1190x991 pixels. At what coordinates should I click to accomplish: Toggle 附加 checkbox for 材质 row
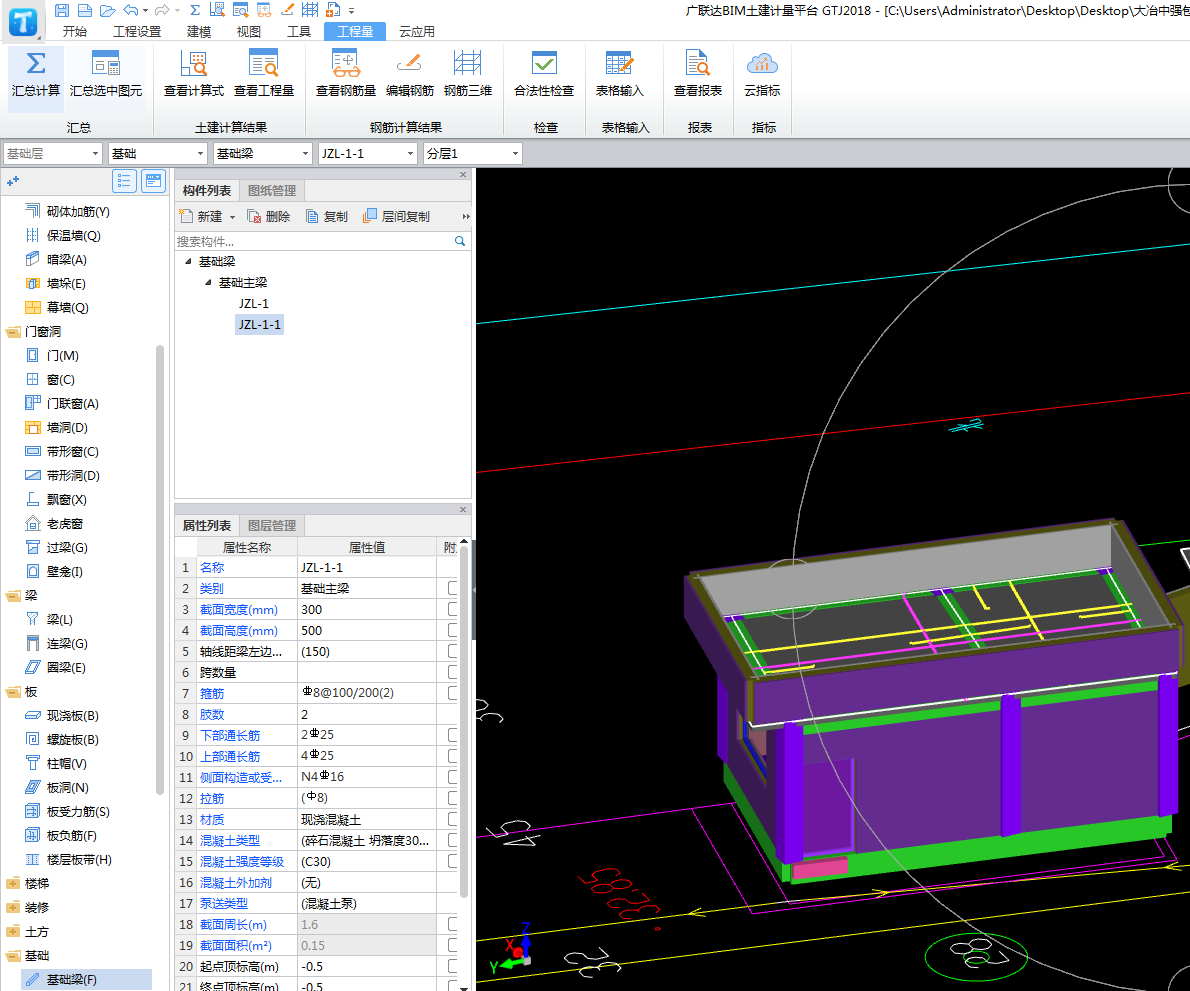click(x=453, y=819)
